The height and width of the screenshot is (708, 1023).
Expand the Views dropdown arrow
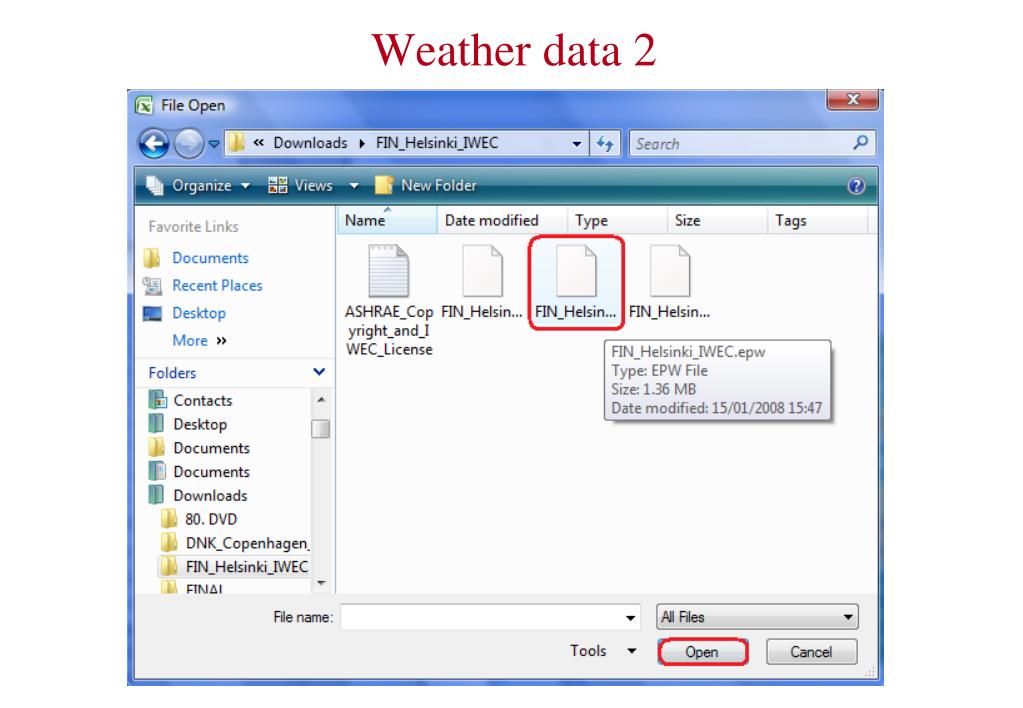(x=354, y=186)
